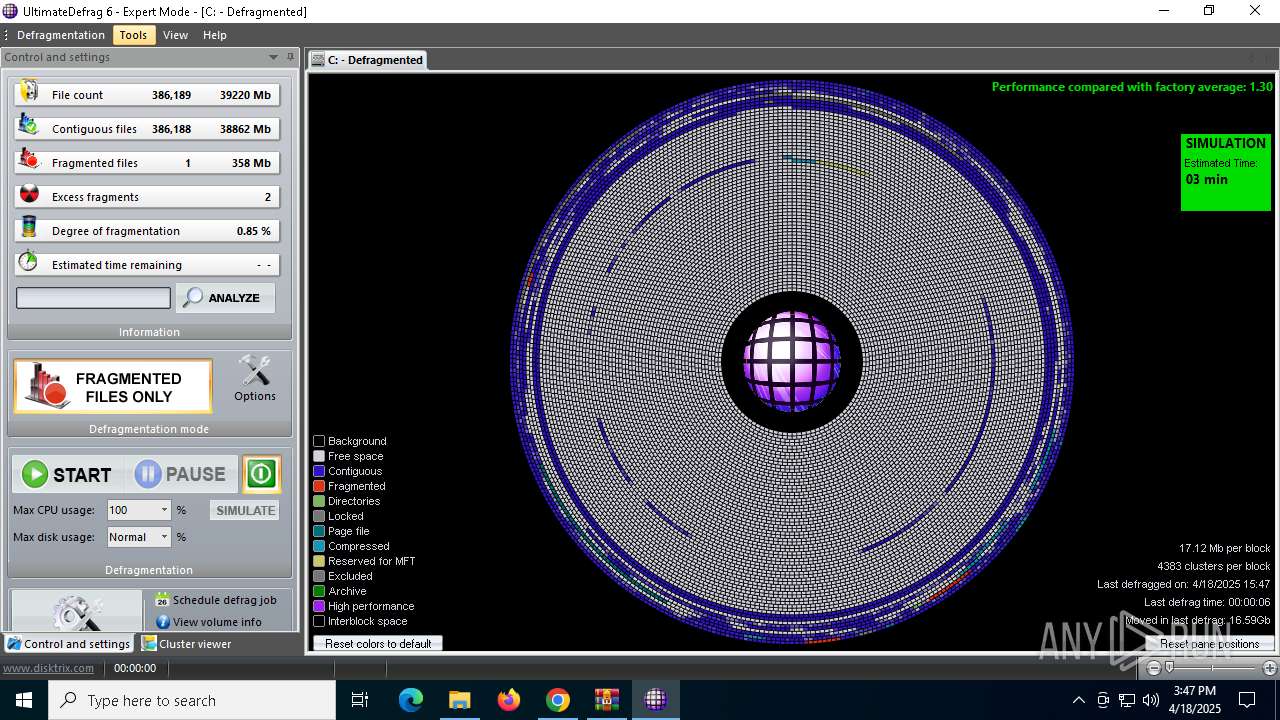The image size is (1280, 720).
Task: Click the Compressed color swatch
Action: [x=319, y=546]
